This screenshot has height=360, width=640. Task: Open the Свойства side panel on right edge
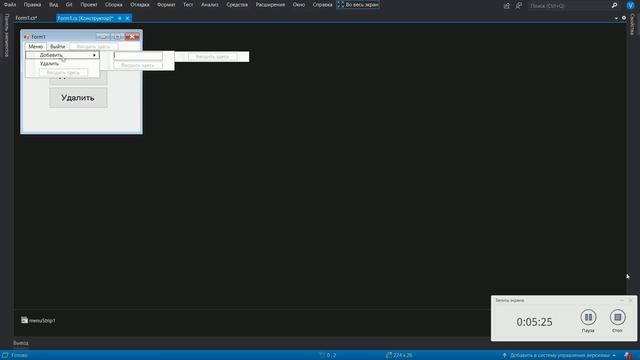click(x=632, y=24)
